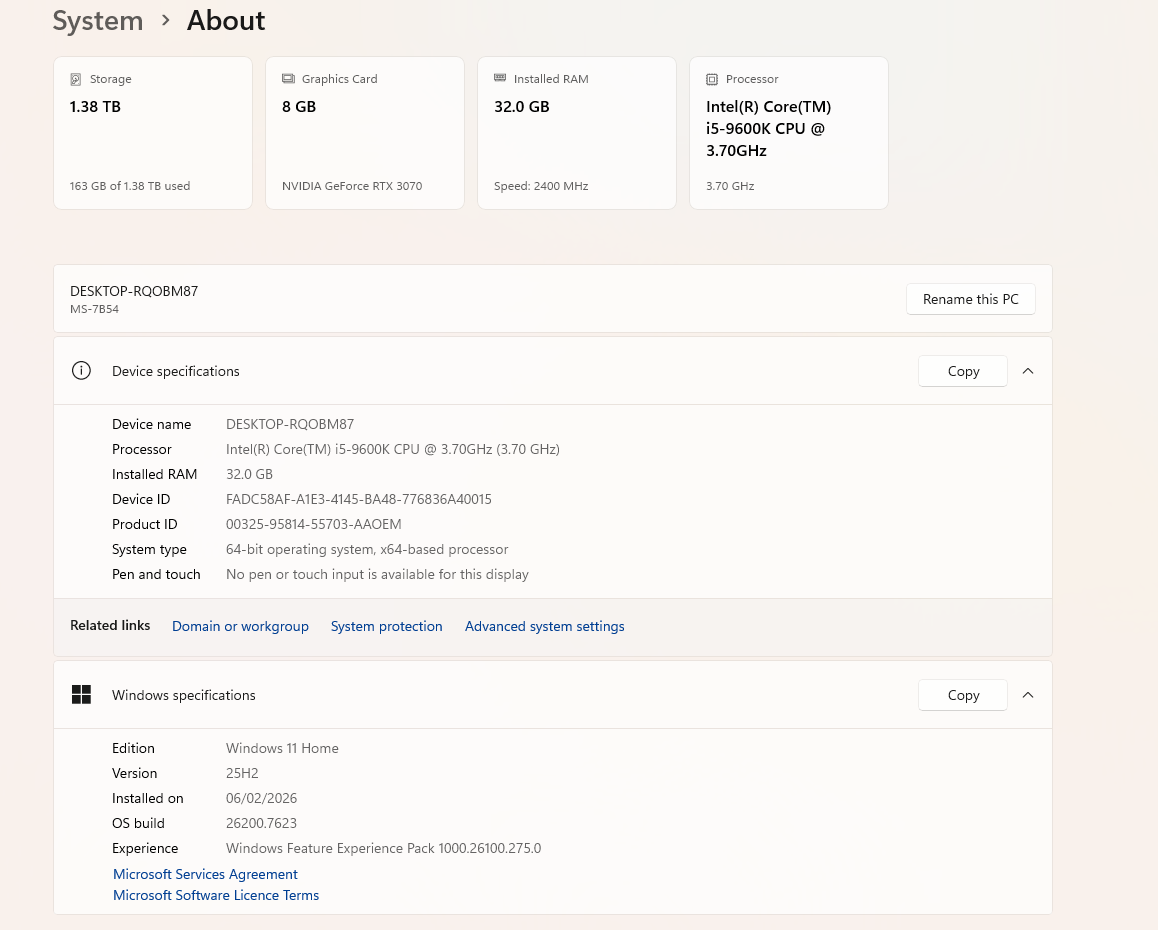Viewport: 1158px width, 930px height.
Task: Open Microsoft Services Agreement link
Action: (205, 874)
